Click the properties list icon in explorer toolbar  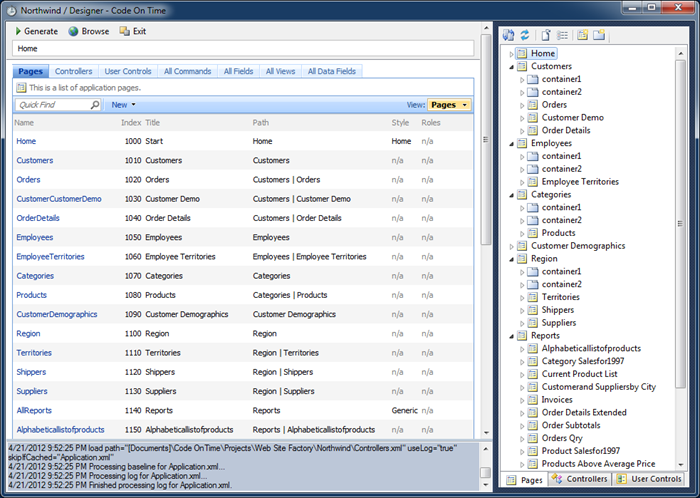(562, 35)
